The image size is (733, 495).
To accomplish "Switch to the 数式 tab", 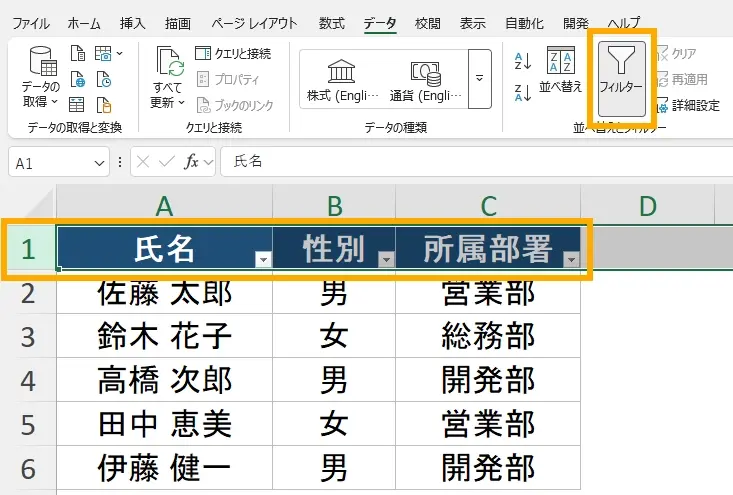I will click(x=331, y=23).
